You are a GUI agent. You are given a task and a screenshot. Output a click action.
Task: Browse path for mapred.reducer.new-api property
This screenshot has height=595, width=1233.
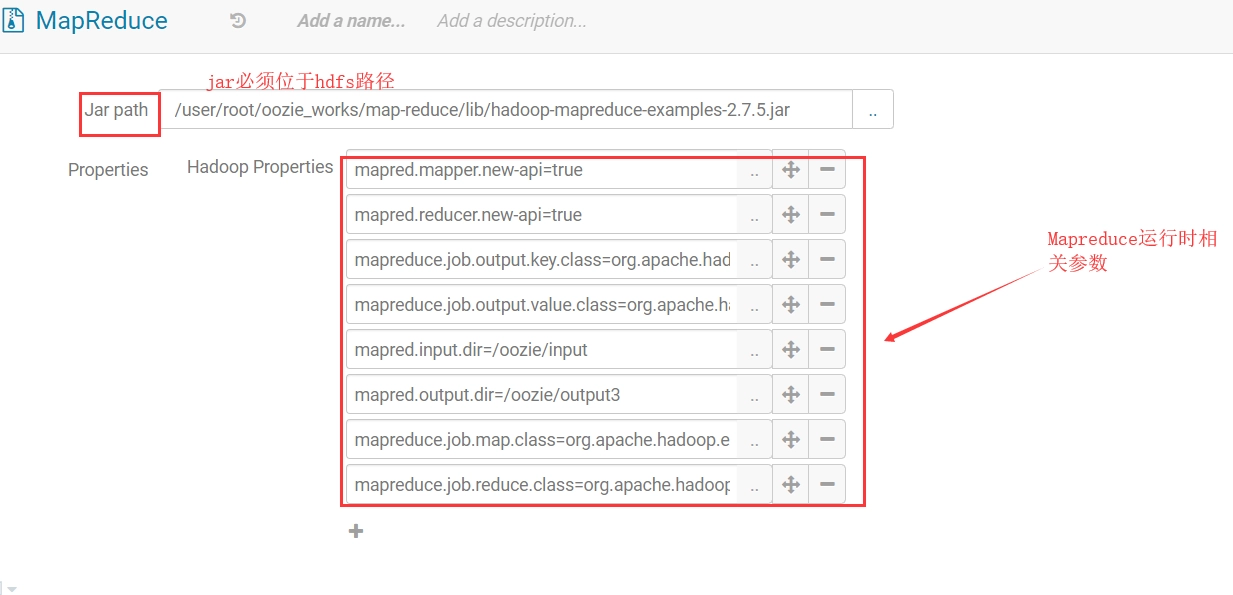754,214
